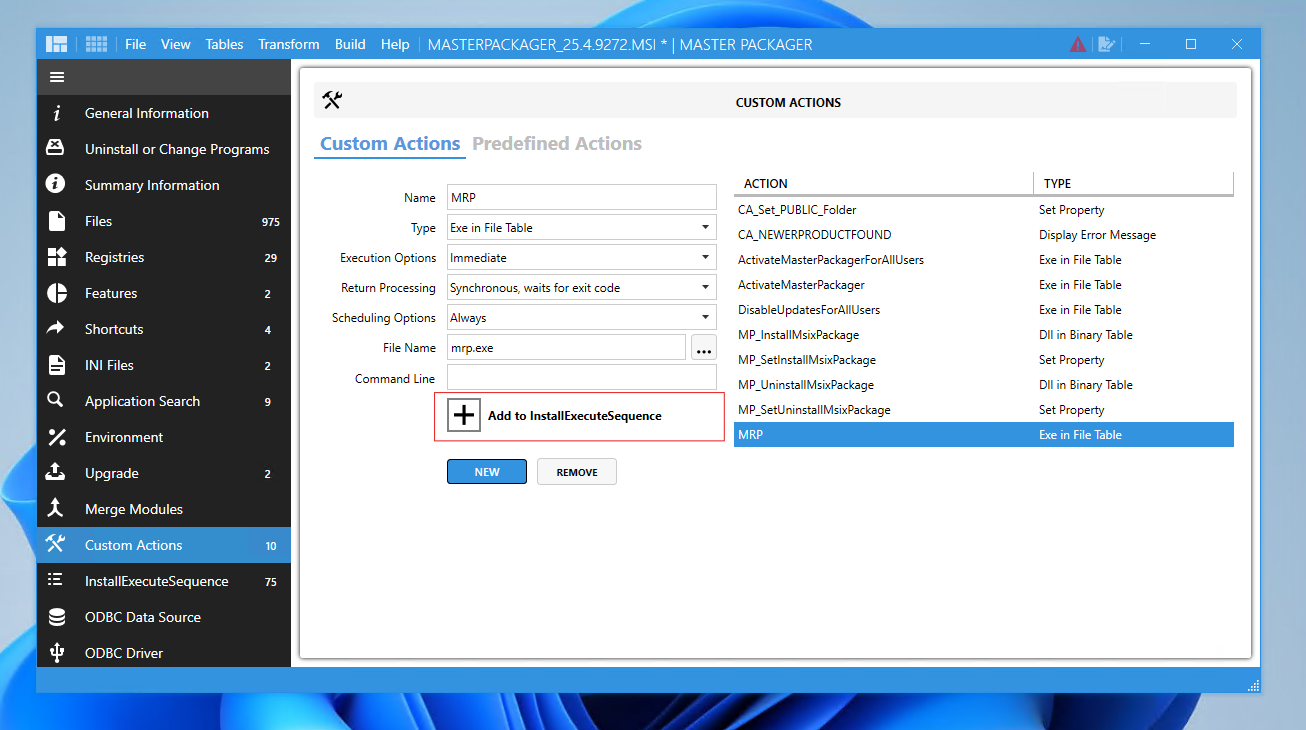The height and width of the screenshot is (730, 1306).
Task: Open the Tables menu
Action: (x=224, y=44)
